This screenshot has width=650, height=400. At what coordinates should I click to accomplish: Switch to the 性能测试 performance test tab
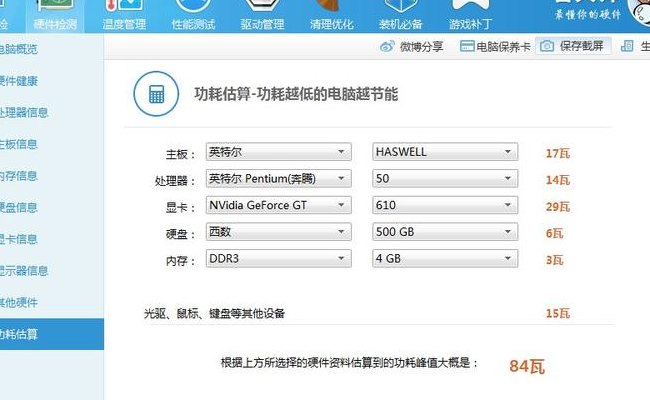click(x=193, y=16)
